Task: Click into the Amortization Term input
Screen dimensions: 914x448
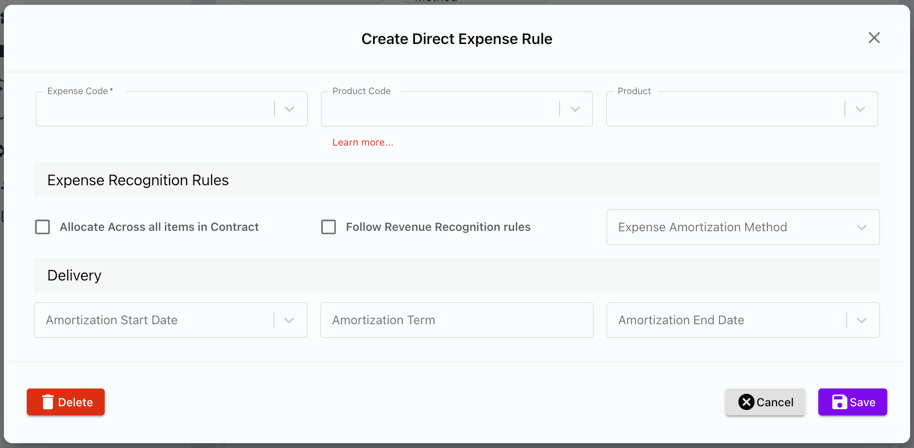Action: [x=456, y=320]
